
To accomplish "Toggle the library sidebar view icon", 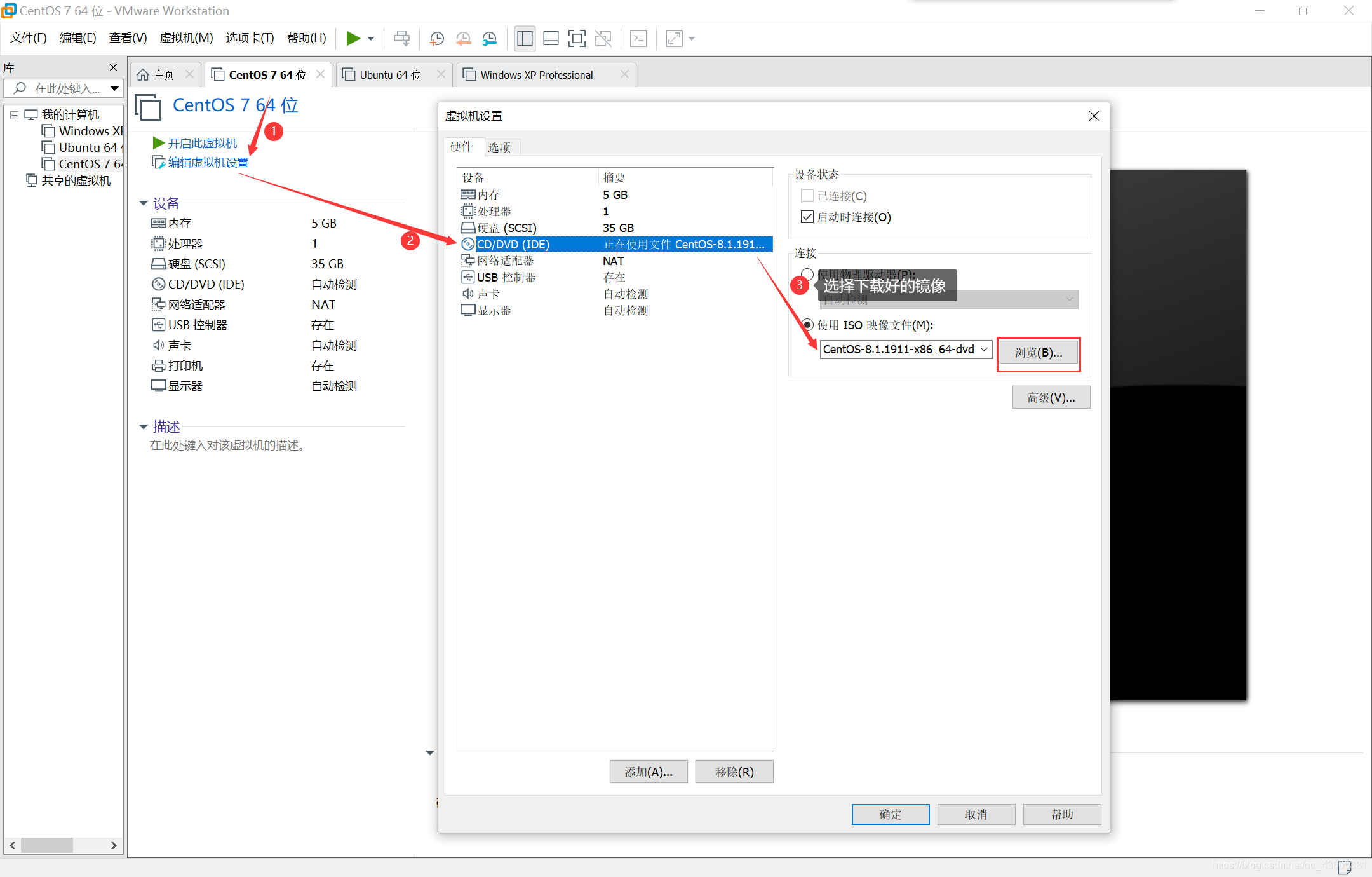I will coord(525,39).
